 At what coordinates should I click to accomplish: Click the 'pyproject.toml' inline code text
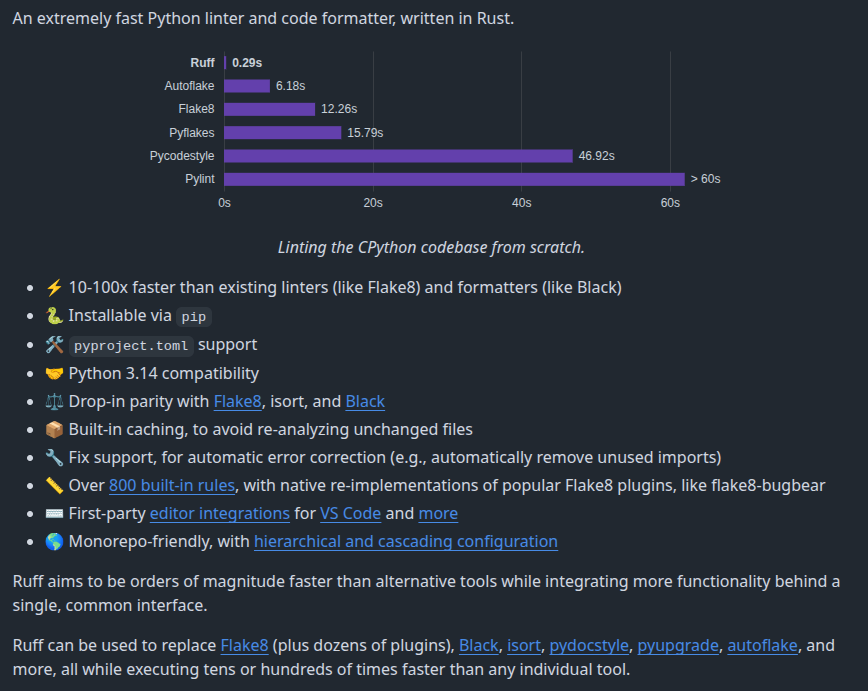click(131, 346)
